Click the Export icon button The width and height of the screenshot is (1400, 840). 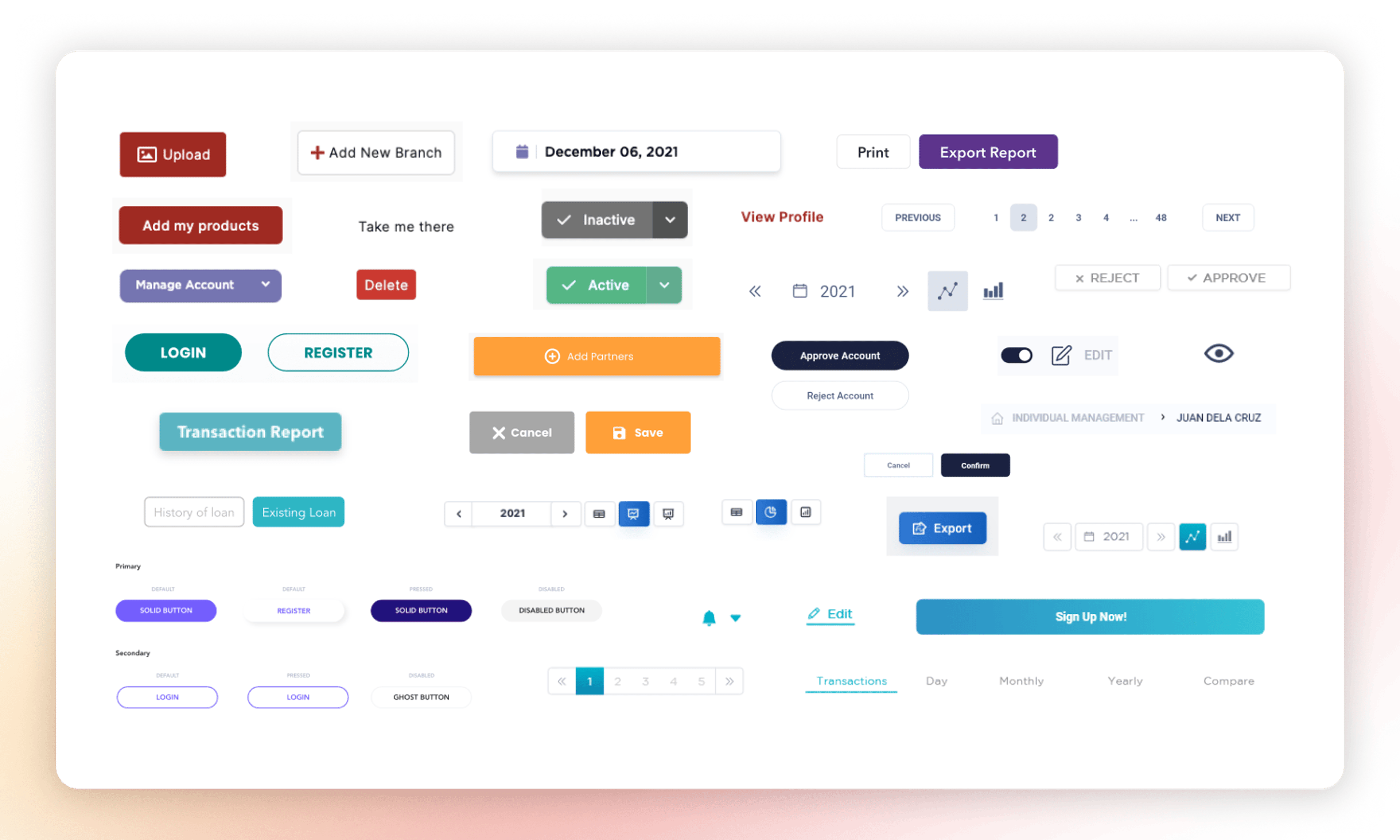coord(940,528)
